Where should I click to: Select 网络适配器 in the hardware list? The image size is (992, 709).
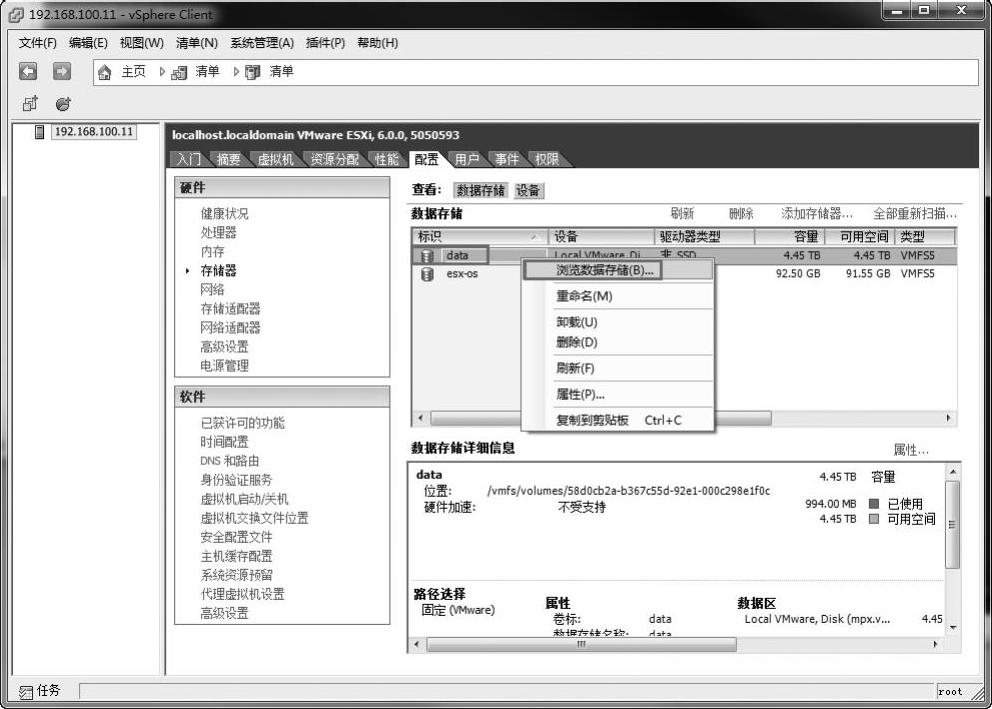(230, 327)
